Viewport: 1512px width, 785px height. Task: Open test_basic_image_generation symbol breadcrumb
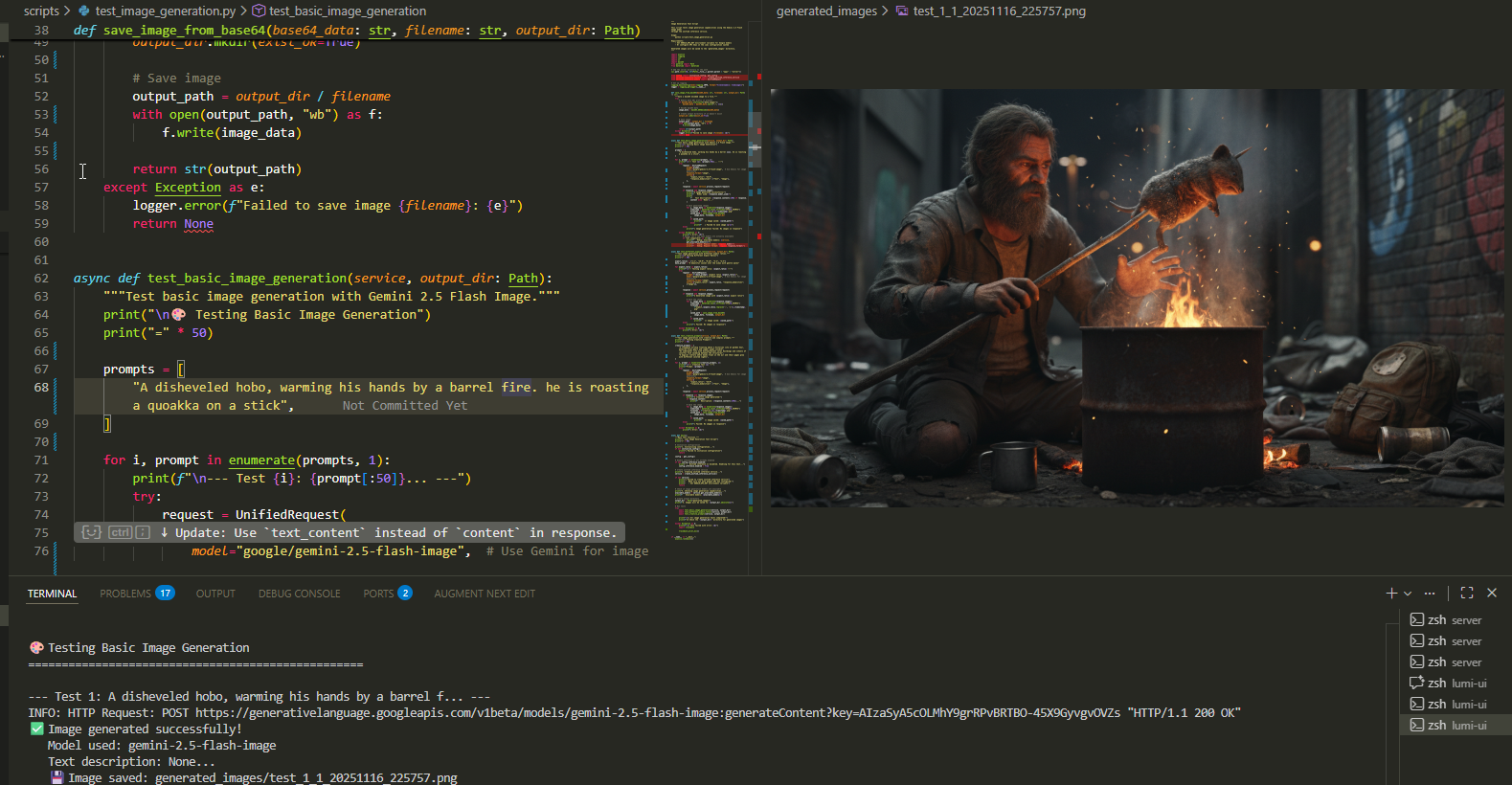[x=347, y=11]
